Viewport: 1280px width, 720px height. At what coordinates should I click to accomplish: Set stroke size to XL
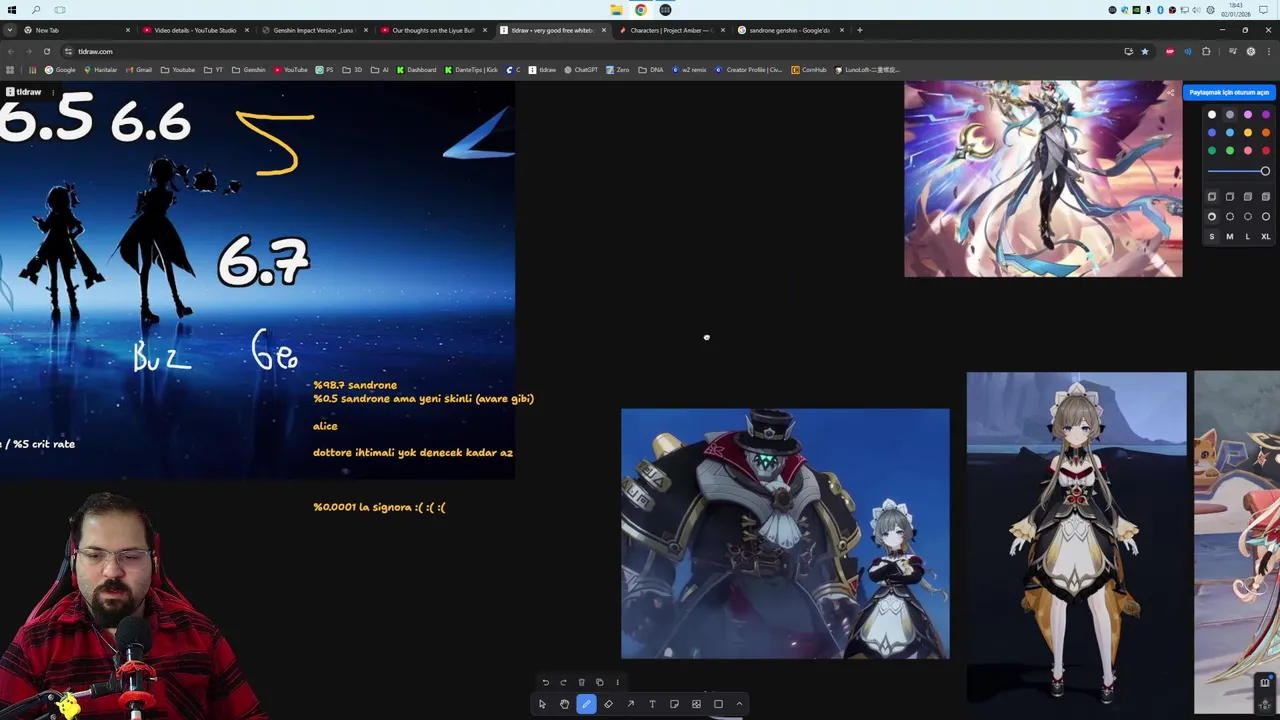click(x=1266, y=237)
